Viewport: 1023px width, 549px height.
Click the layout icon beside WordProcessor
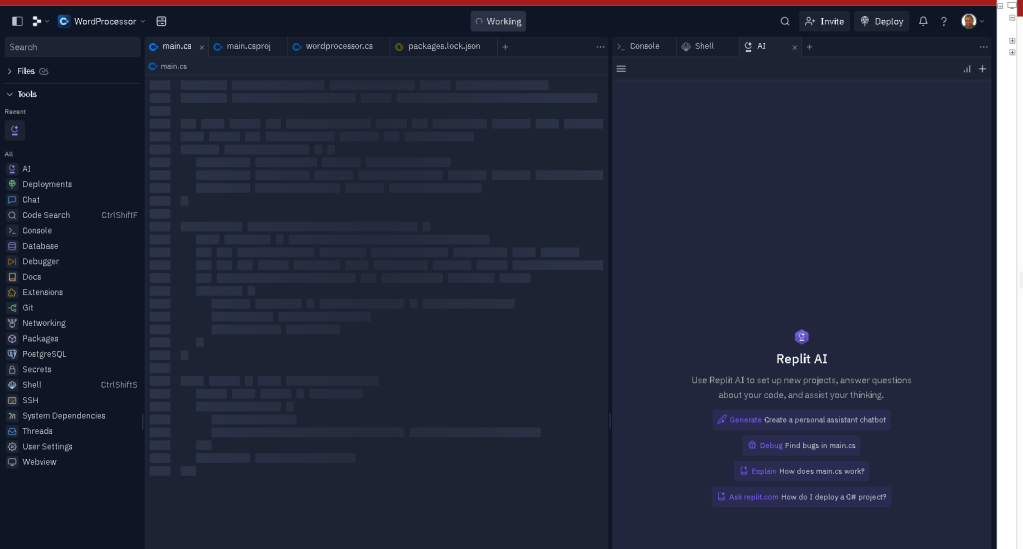[161, 22]
